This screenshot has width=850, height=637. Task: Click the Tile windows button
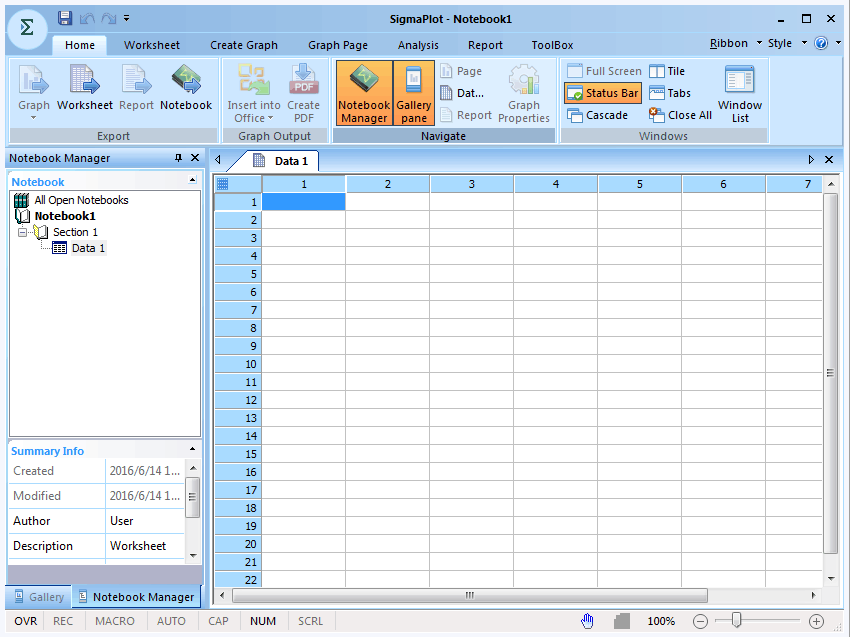[667, 71]
